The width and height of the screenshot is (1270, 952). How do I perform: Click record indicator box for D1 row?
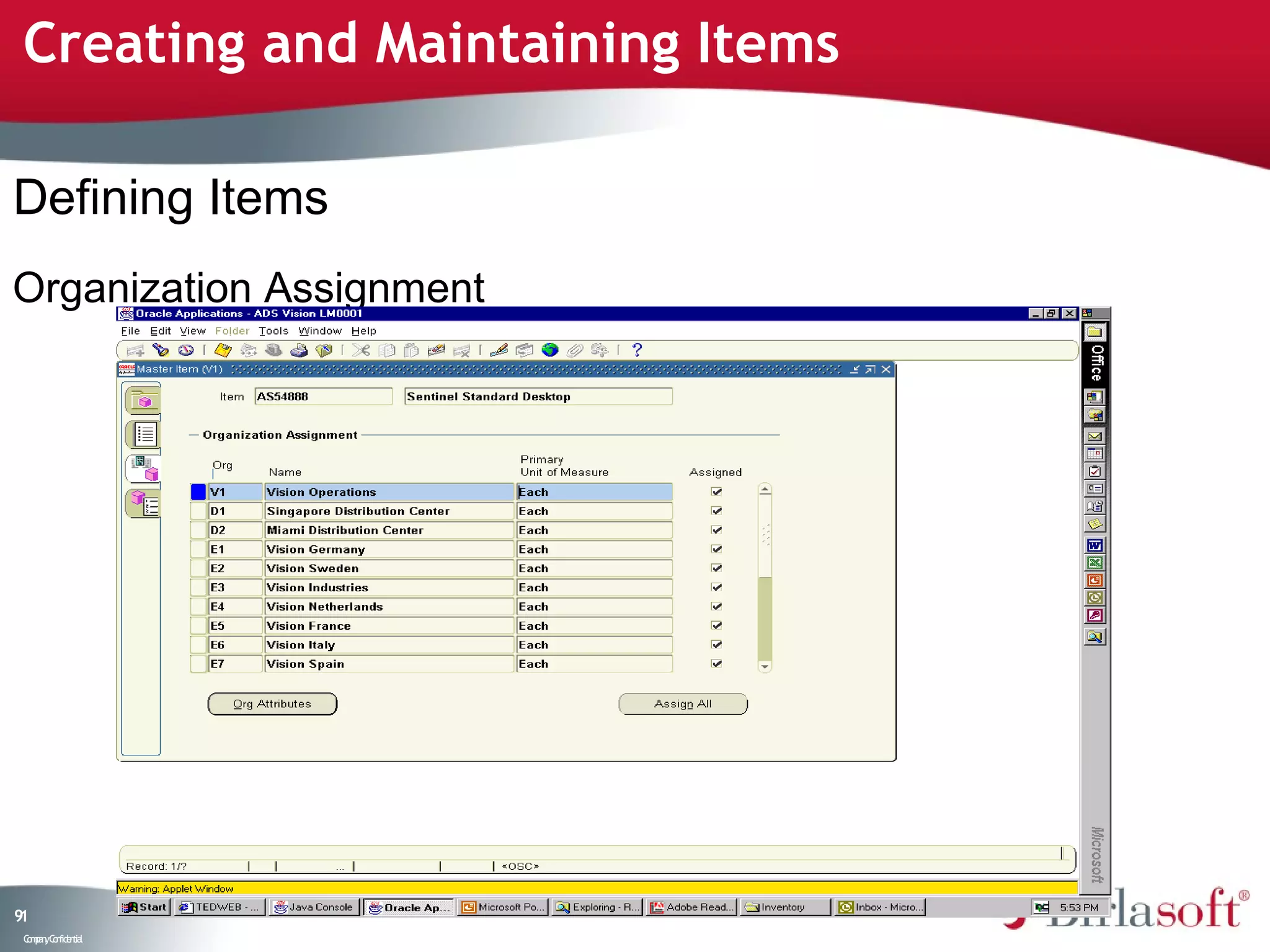click(198, 511)
